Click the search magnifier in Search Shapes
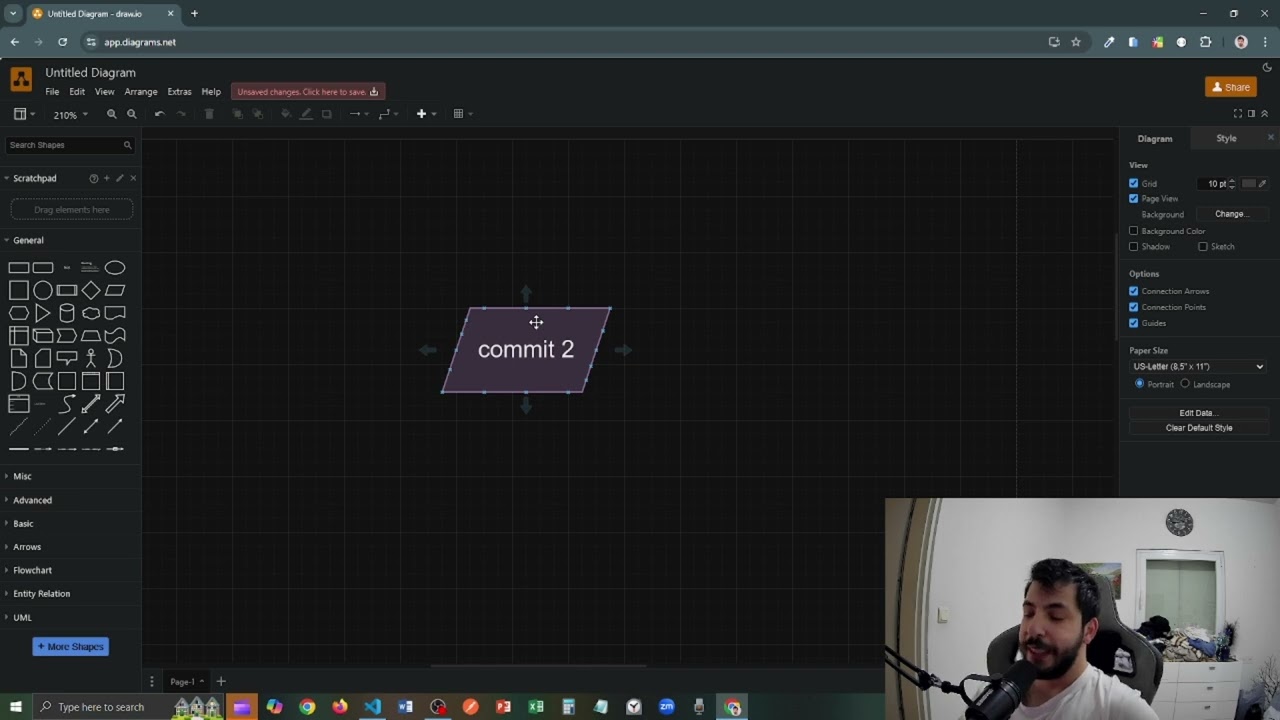The image size is (1280, 720). pyautogui.click(x=127, y=145)
